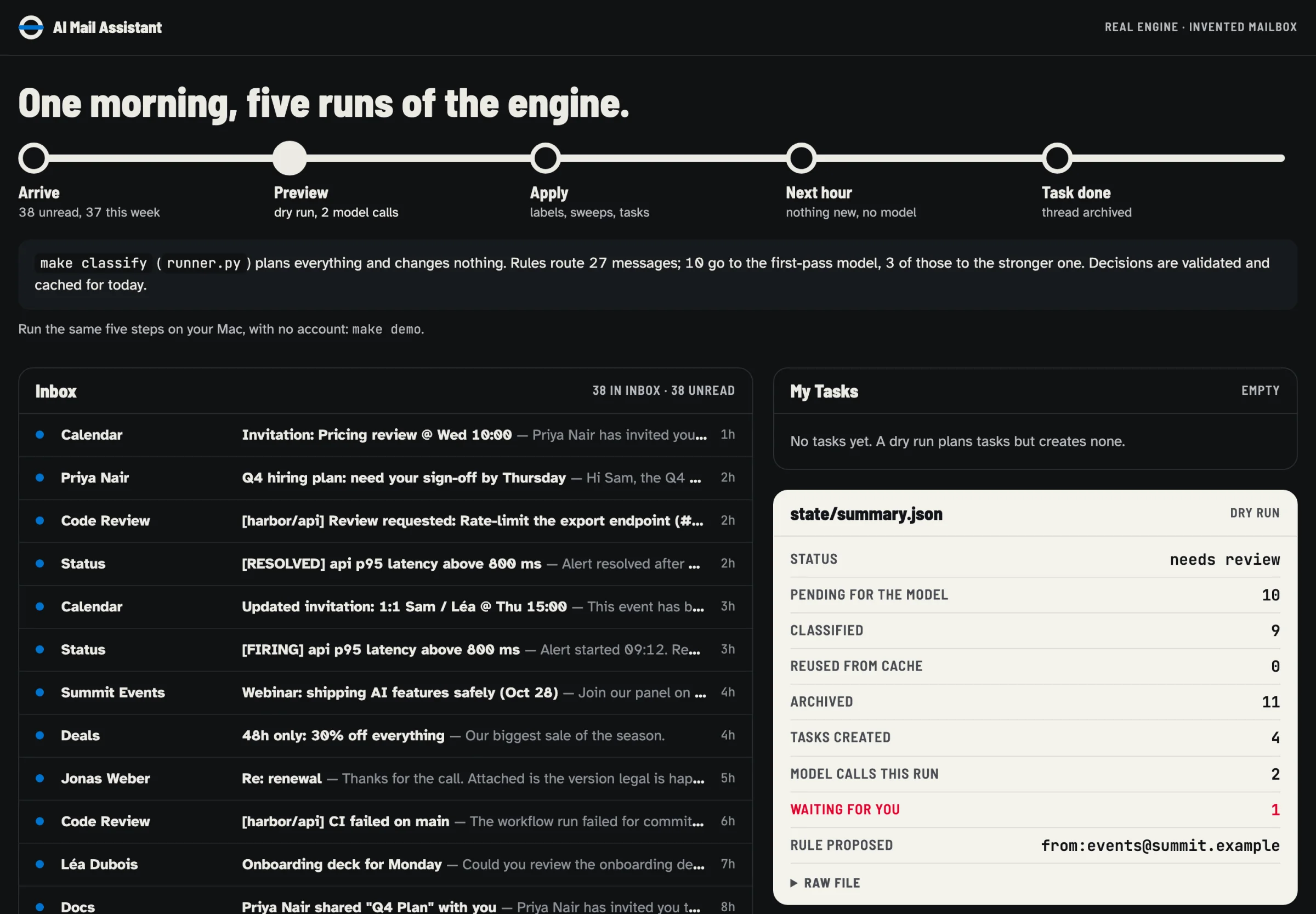Click the state/summary.json heading

coord(866,514)
